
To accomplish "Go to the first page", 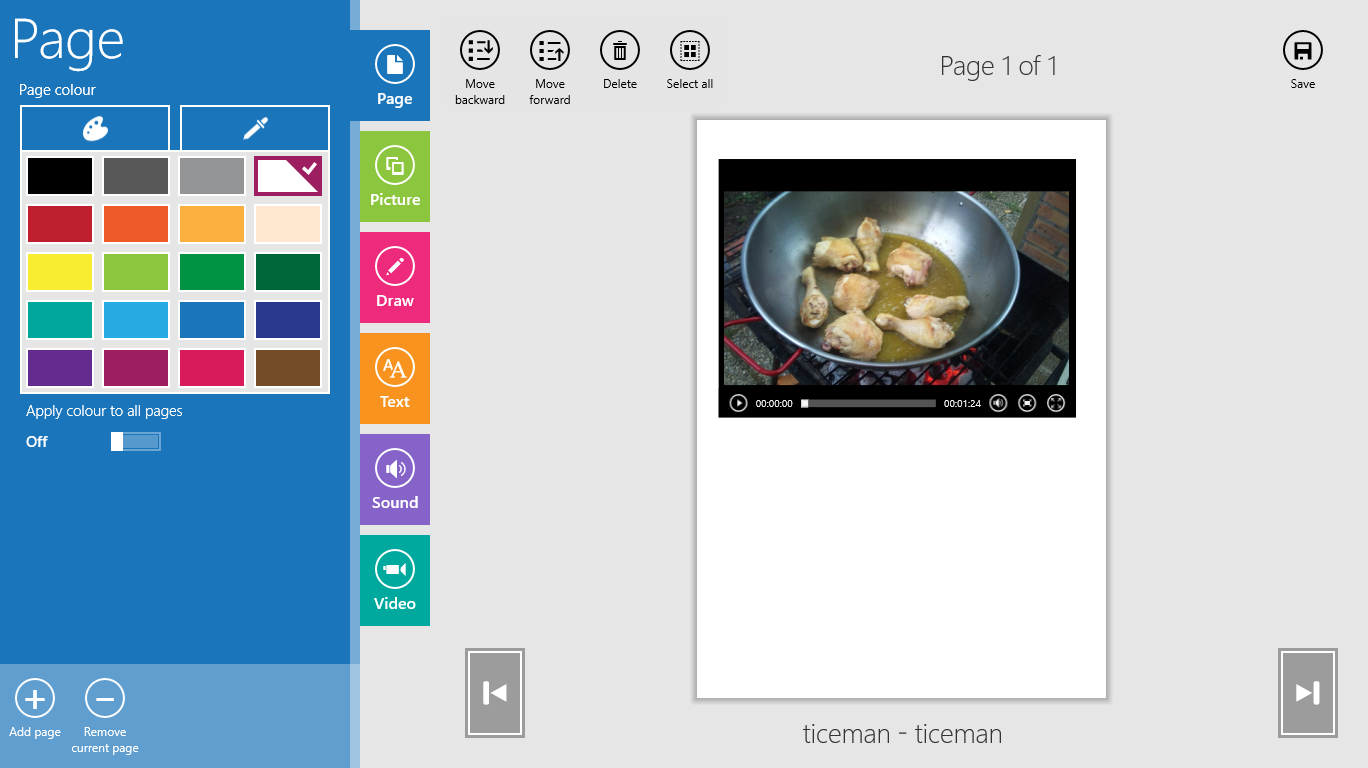I will point(495,693).
